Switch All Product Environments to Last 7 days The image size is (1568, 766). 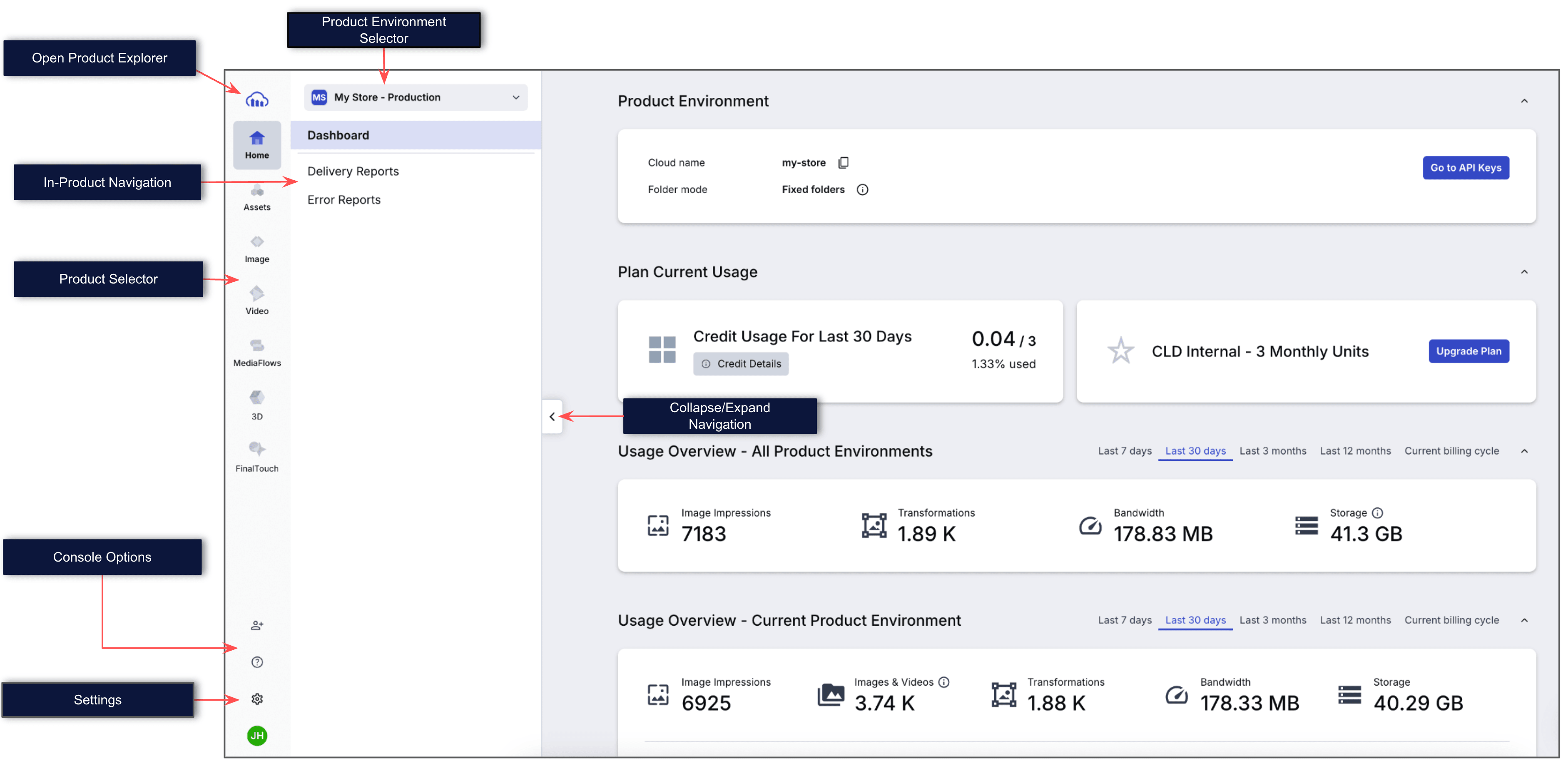tap(1124, 451)
